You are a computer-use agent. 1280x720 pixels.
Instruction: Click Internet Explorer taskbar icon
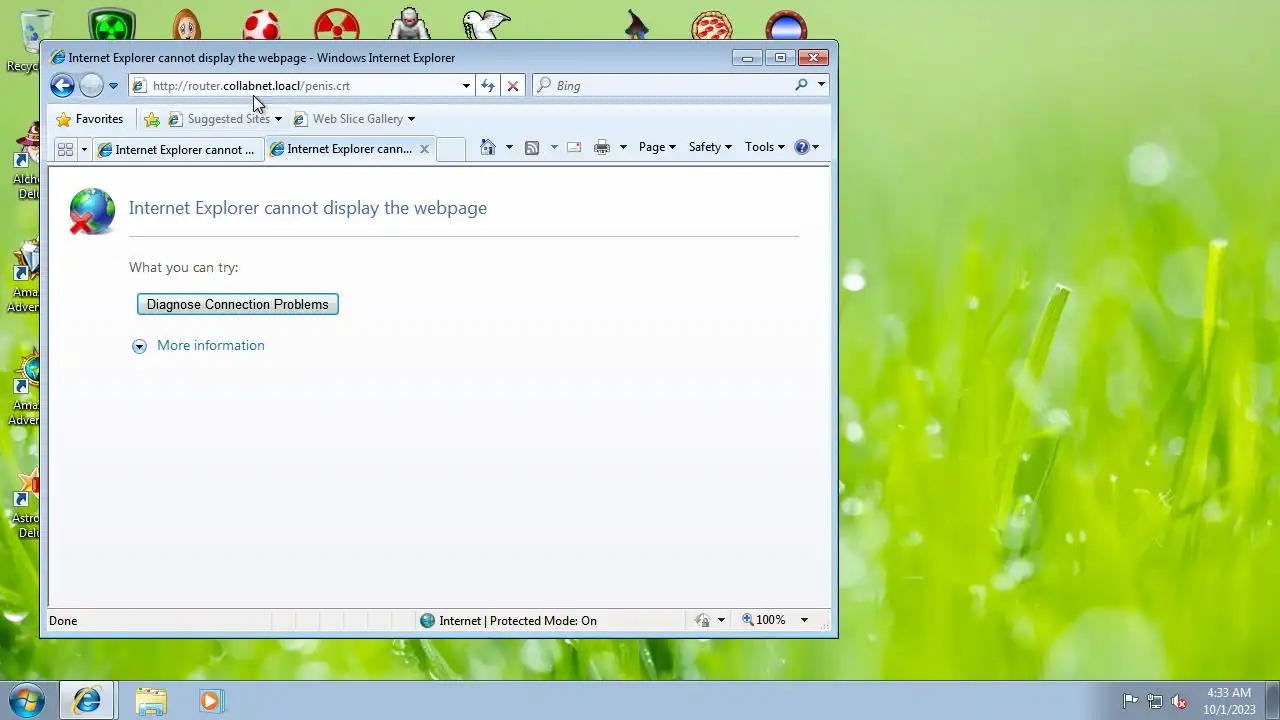(87, 701)
